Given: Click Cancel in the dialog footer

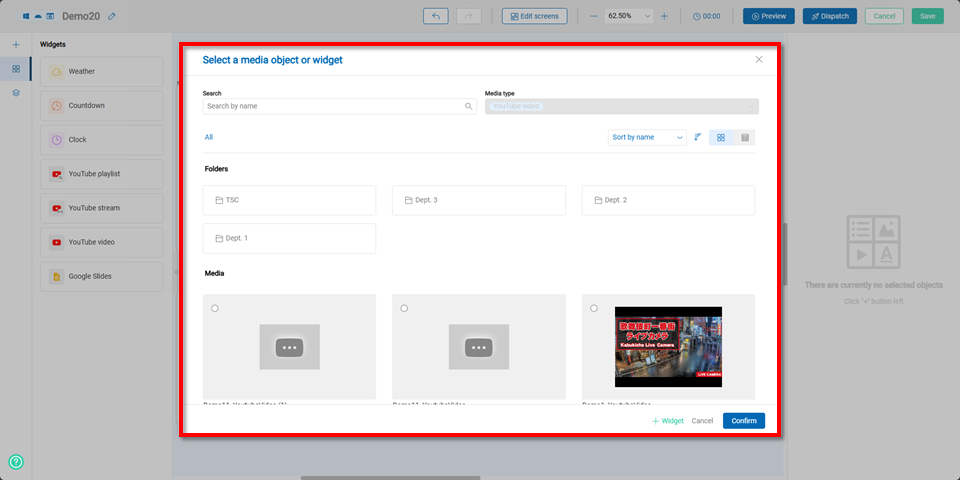Looking at the screenshot, I should point(702,421).
